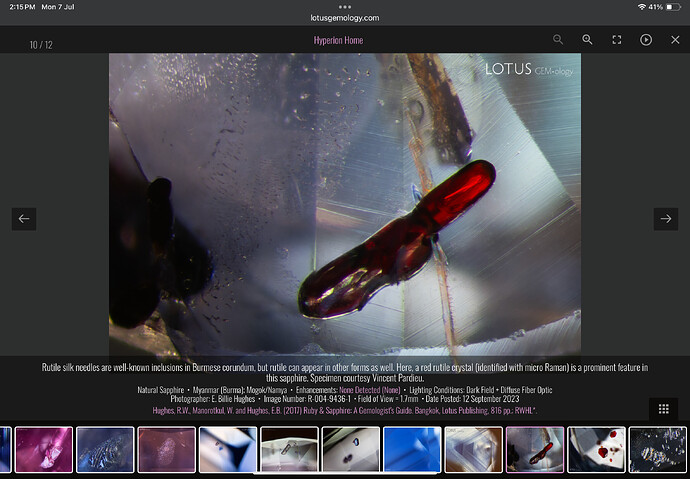Zoom in using the plus magnifier icon
690x479 pixels.
[587, 40]
